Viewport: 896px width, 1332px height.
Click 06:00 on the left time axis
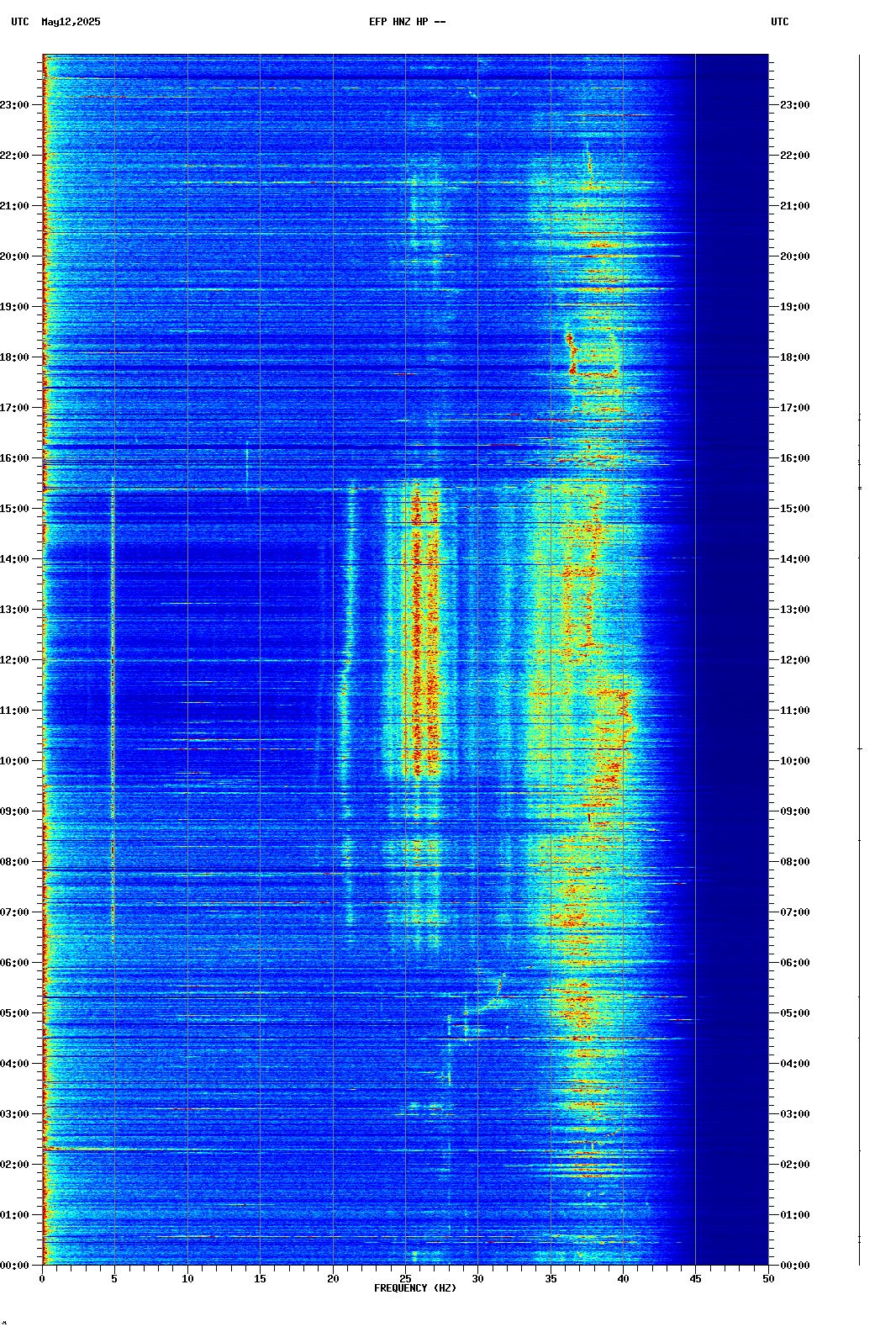pyautogui.click(x=14, y=963)
